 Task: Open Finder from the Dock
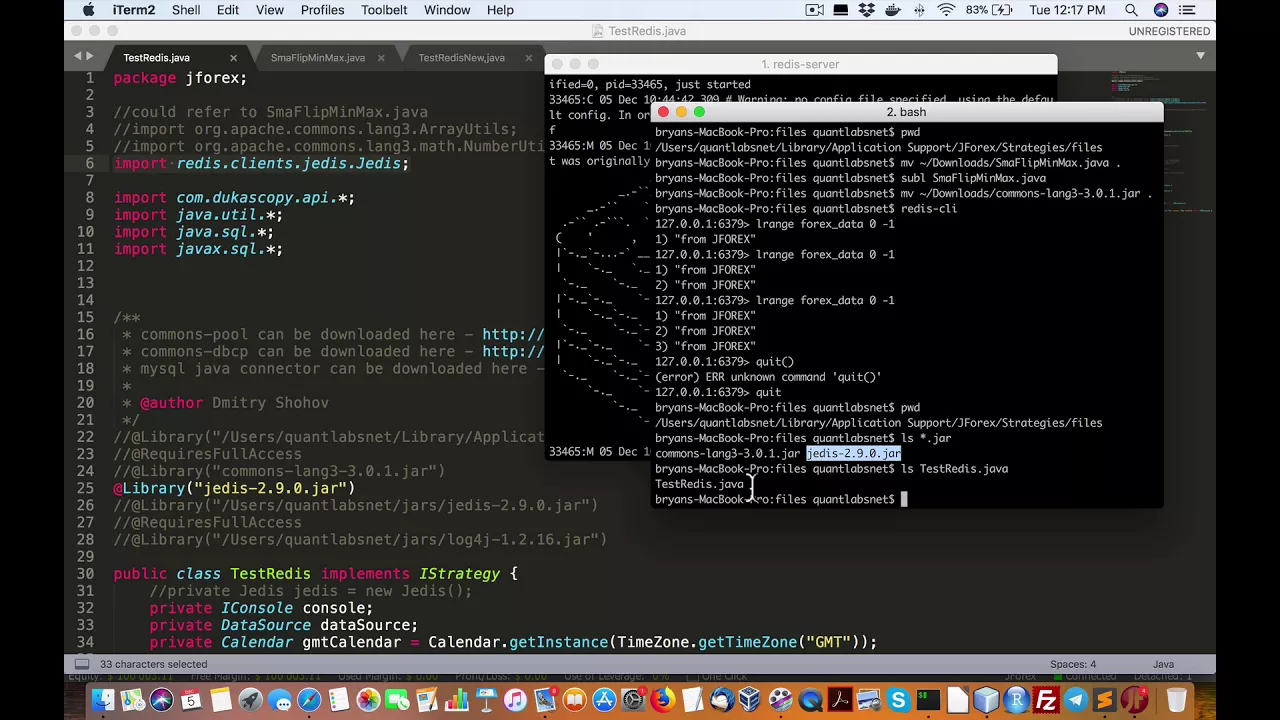[x=102, y=700]
